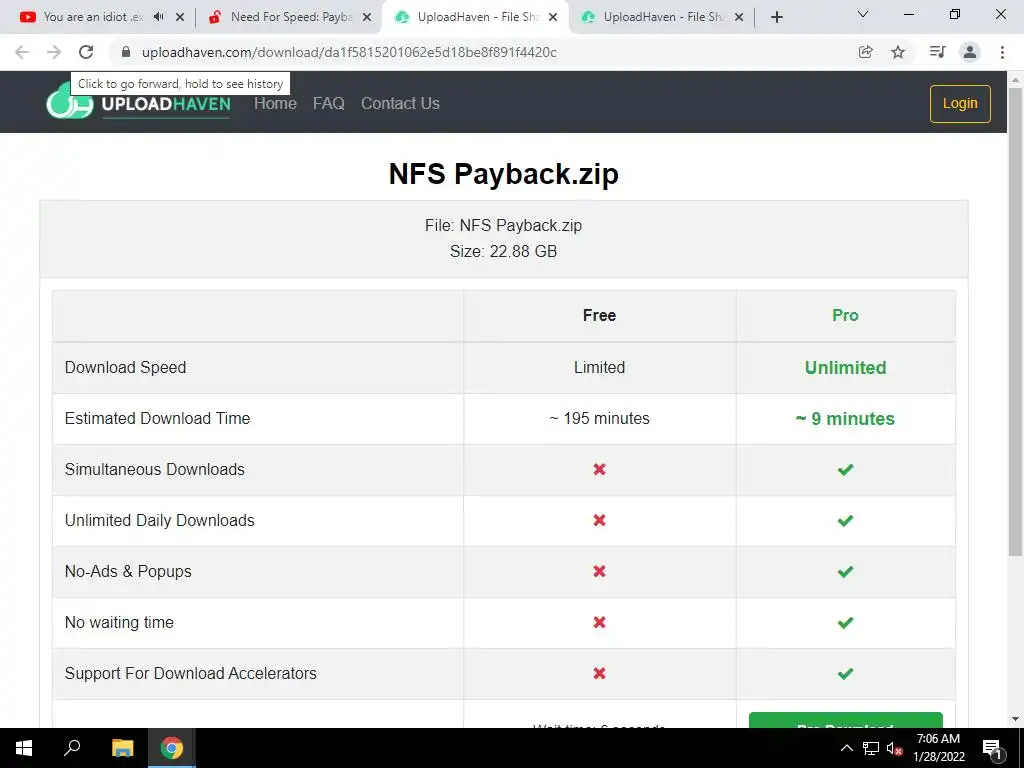The width and height of the screenshot is (1024, 768).
Task: Bookmark this page with the star icon
Action: click(898, 52)
